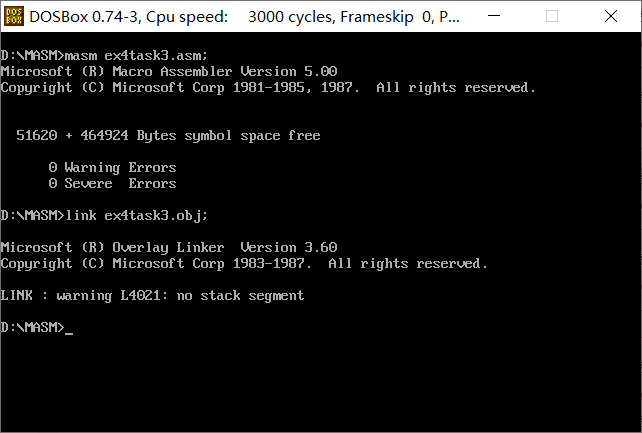Click the final D:\MASM> prompt text
This screenshot has height=433, width=642.
pyautogui.click(x=32, y=327)
